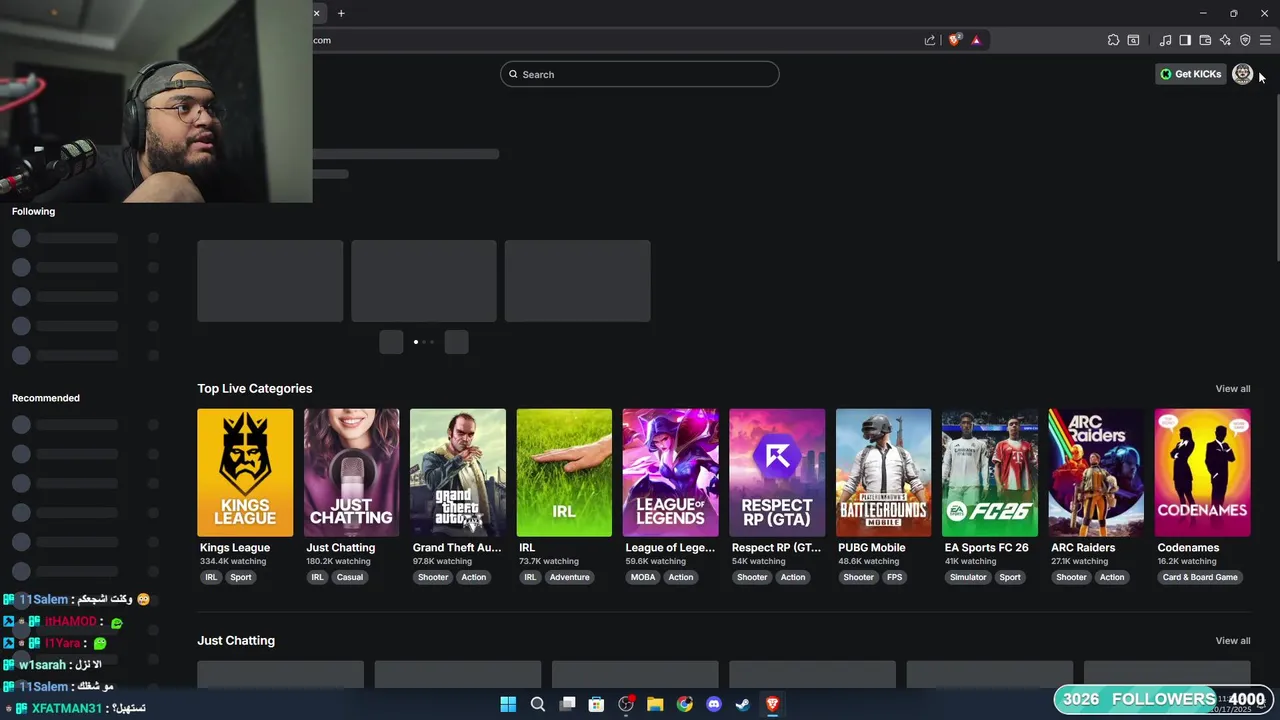The width and height of the screenshot is (1280, 720).
Task: Open Microsoft Store from the taskbar
Action: tap(596, 704)
